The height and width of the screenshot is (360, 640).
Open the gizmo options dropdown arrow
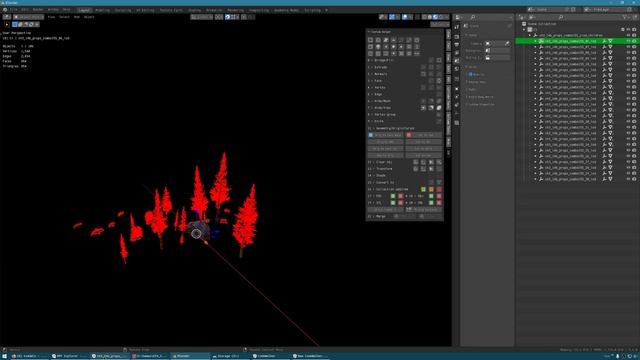pyautogui.click(x=398, y=17)
